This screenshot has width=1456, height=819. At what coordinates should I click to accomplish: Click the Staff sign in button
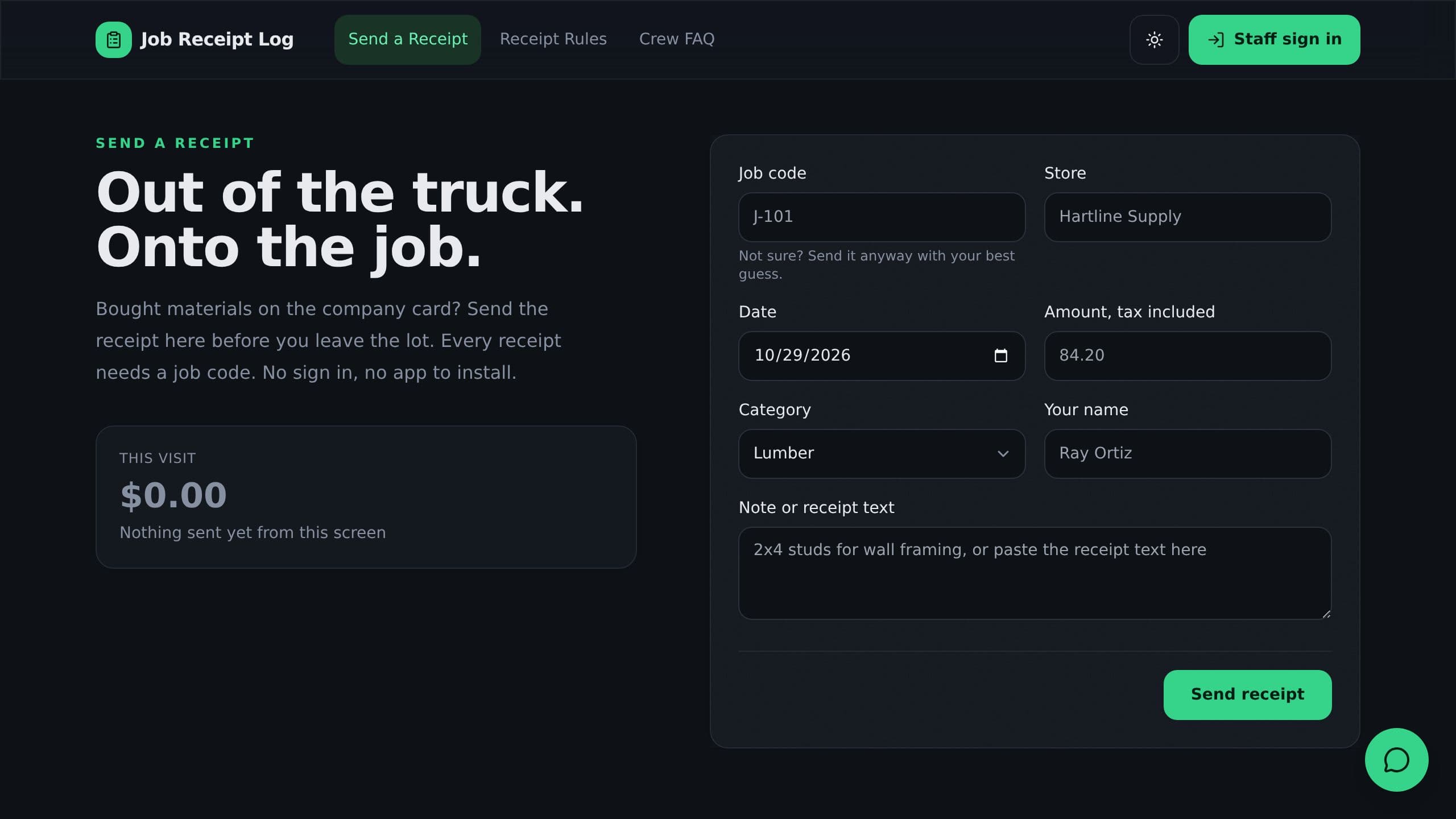coord(1274,40)
